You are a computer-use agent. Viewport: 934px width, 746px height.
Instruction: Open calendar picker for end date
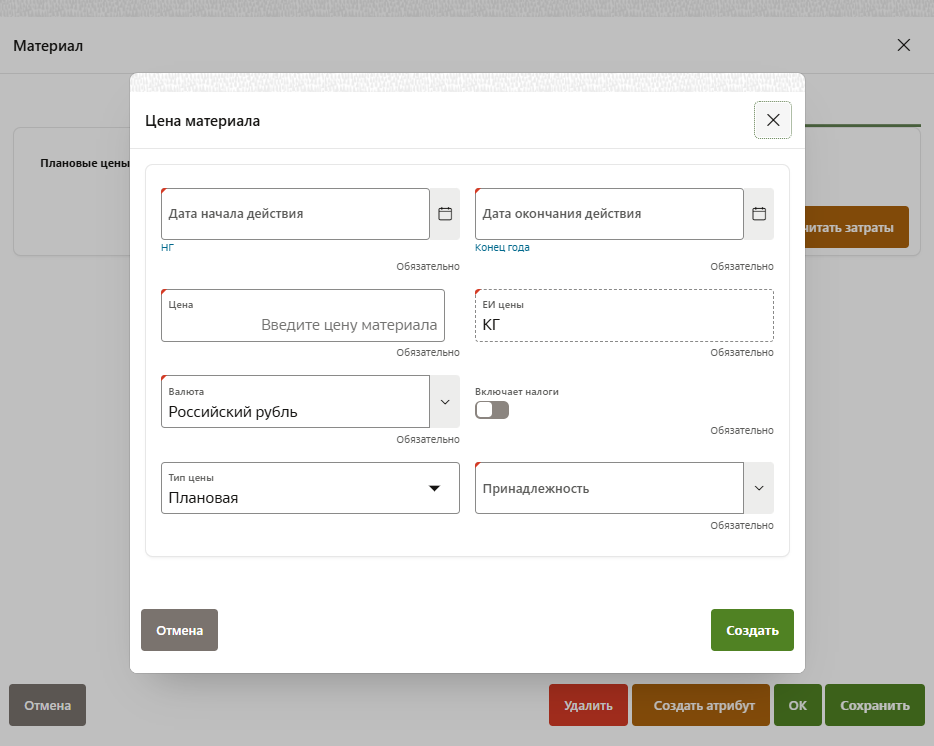(x=759, y=214)
